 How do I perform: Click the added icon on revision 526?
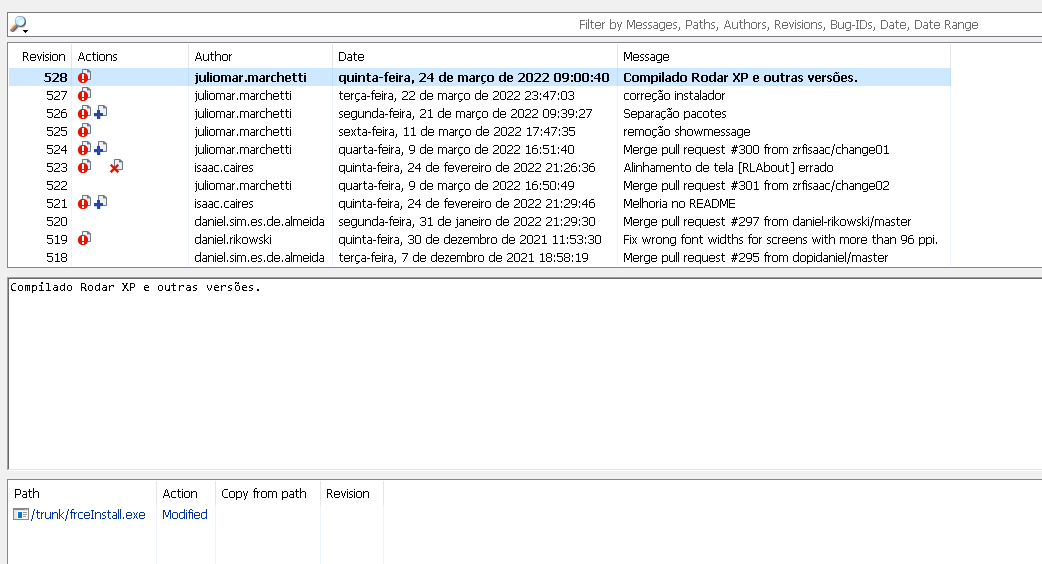[x=100, y=113]
